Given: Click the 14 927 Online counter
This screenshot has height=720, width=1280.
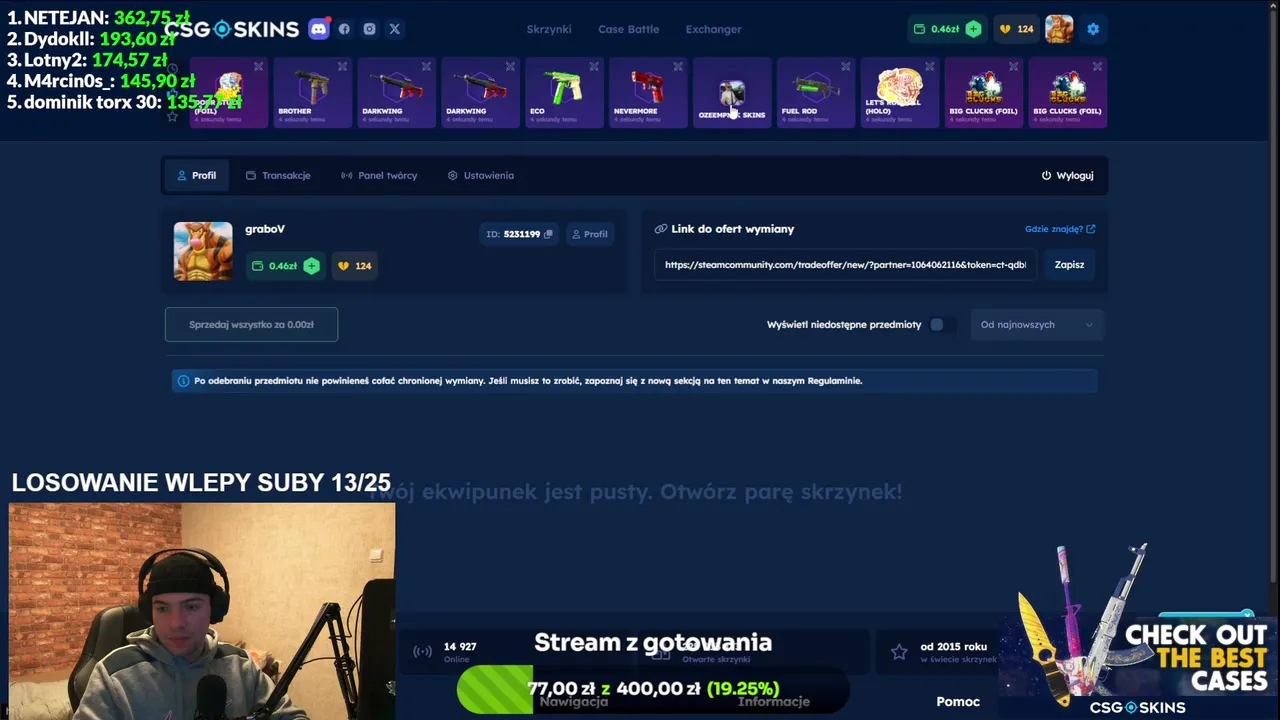Looking at the screenshot, I should click(x=459, y=651).
